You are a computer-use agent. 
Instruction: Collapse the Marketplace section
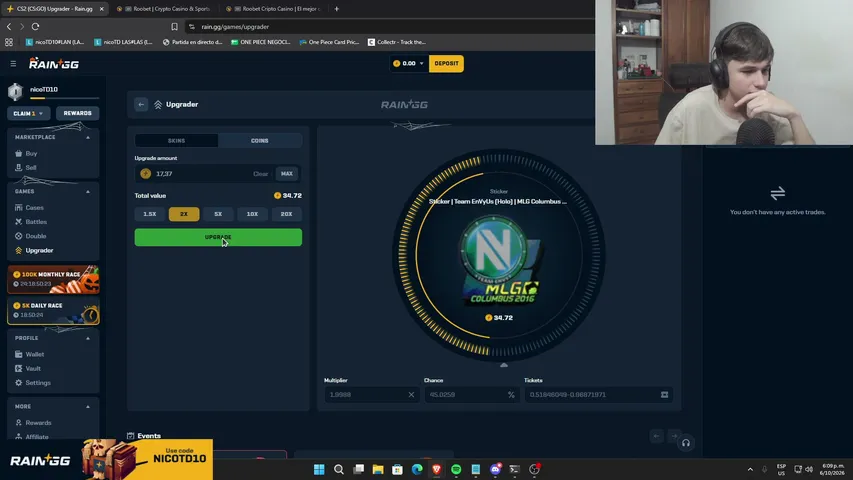(x=88, y=137)
